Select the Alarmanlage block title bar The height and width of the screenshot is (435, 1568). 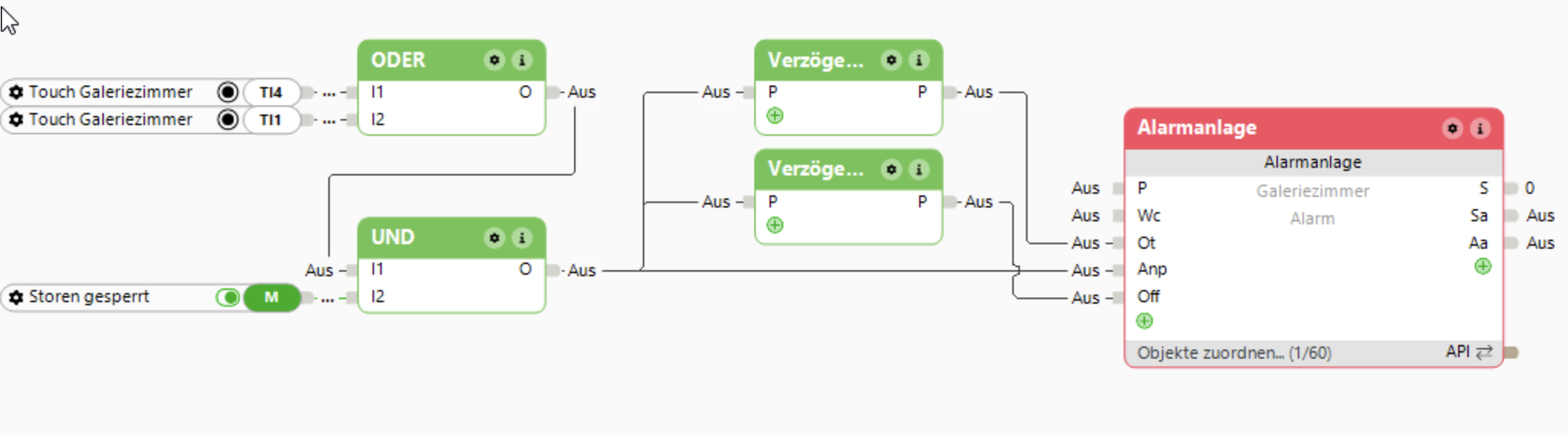tap(1282, 128)
